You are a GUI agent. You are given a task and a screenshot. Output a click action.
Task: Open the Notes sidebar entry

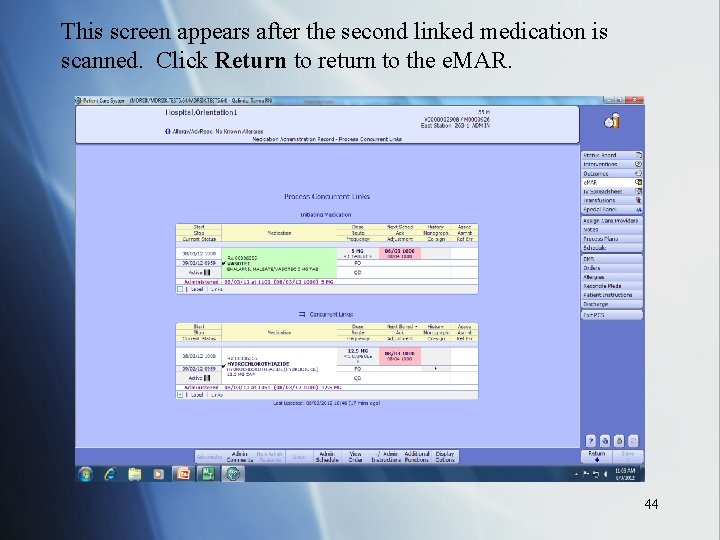click(612, 230)
